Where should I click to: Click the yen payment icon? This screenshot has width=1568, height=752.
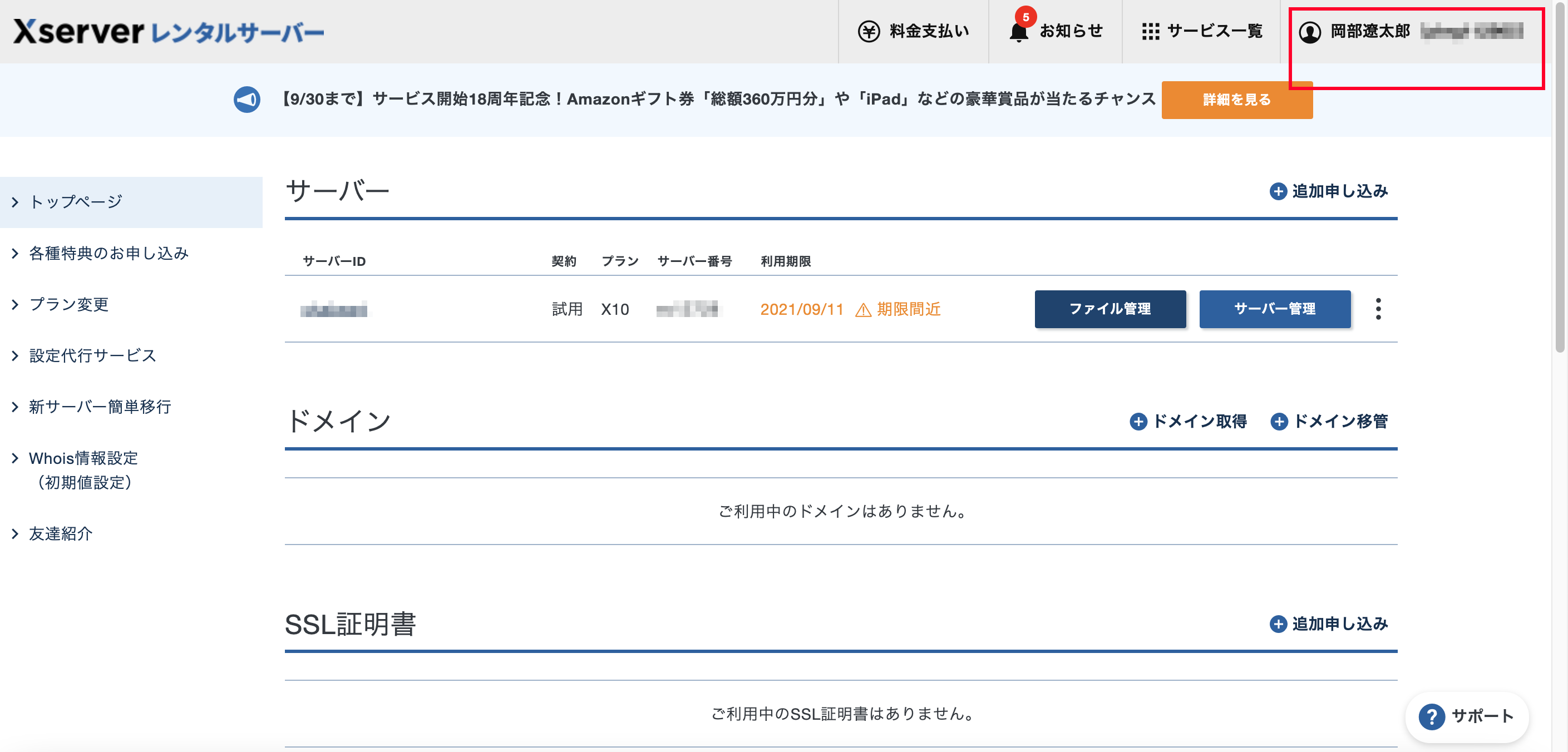point(869,31)
